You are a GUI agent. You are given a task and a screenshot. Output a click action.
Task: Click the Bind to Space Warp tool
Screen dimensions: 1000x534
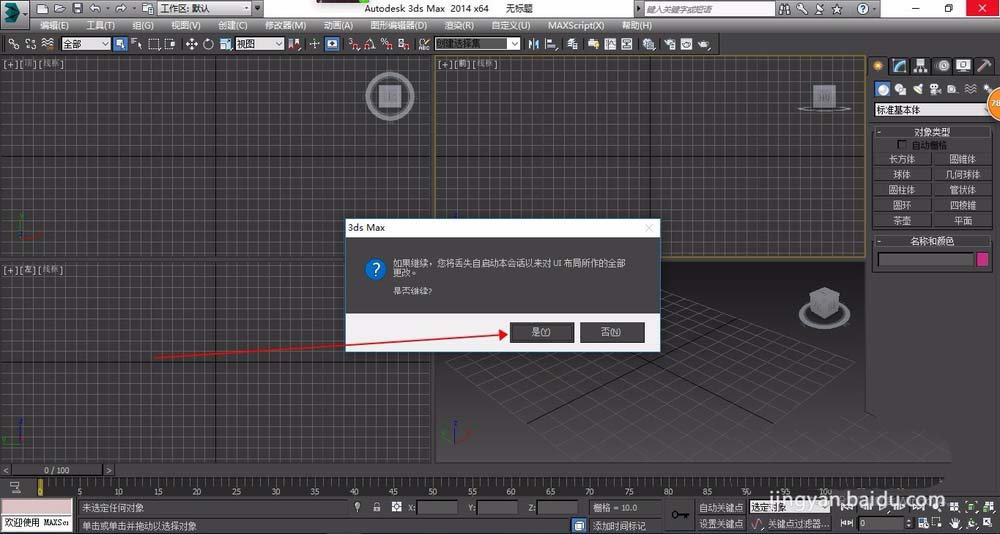click(x=48, y=44)
